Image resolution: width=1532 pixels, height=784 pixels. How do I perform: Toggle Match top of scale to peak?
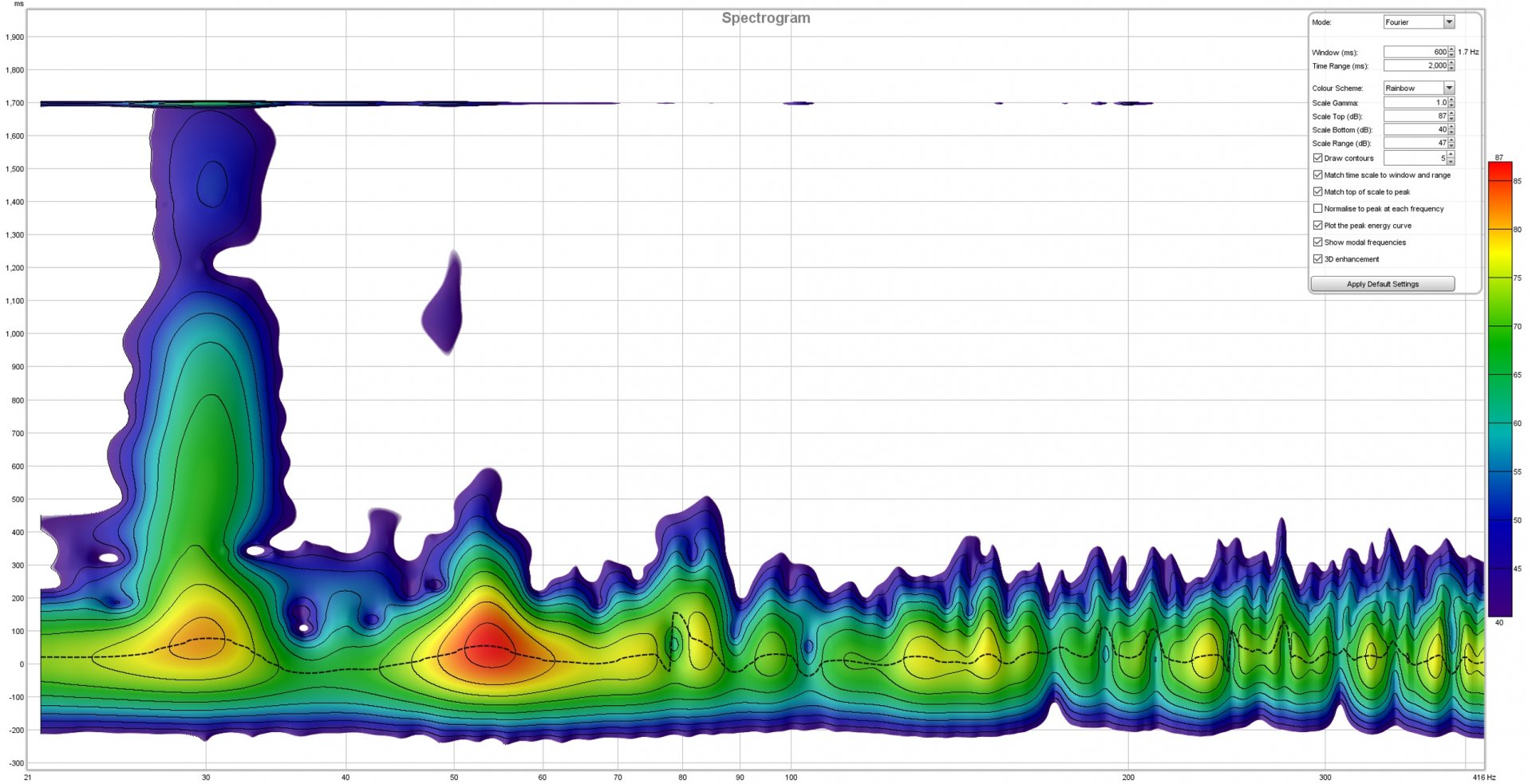tap(1317, 191)
